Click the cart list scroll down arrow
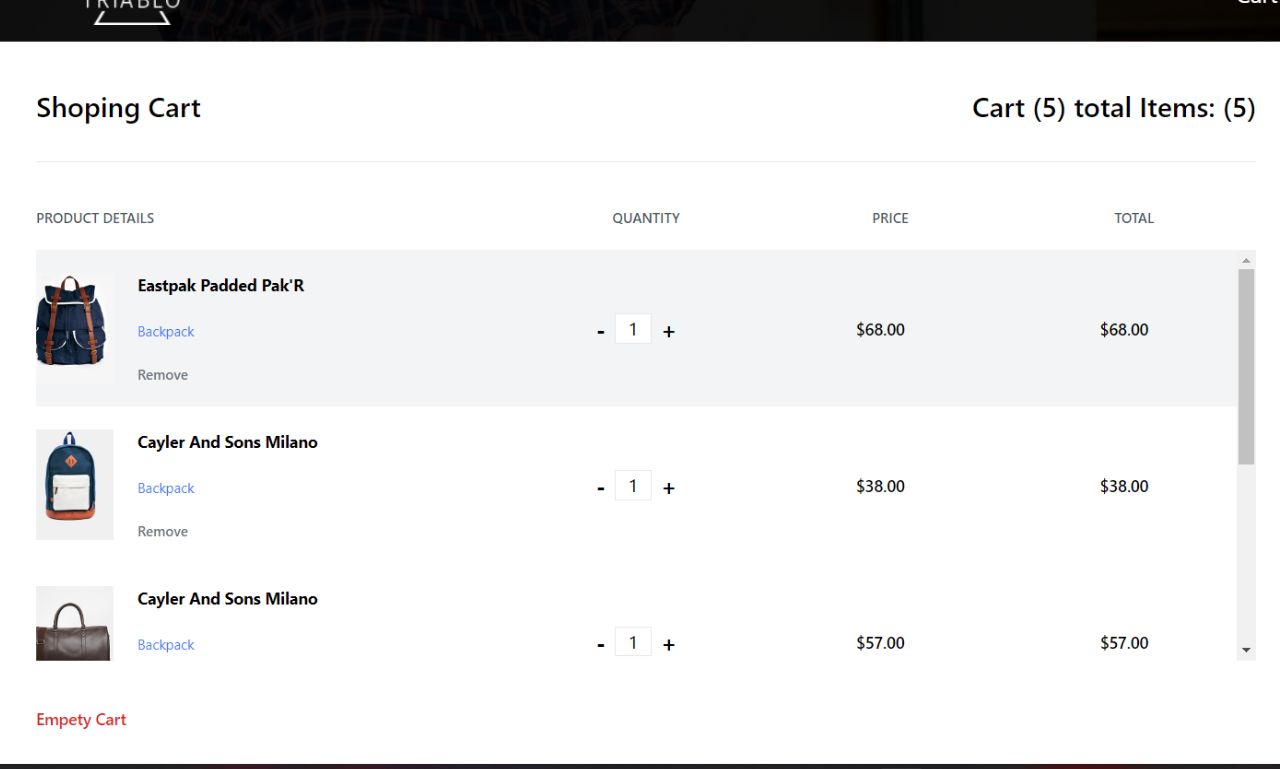The height and width of the screenshot is (769, 1280). [x=1246, y=650]
